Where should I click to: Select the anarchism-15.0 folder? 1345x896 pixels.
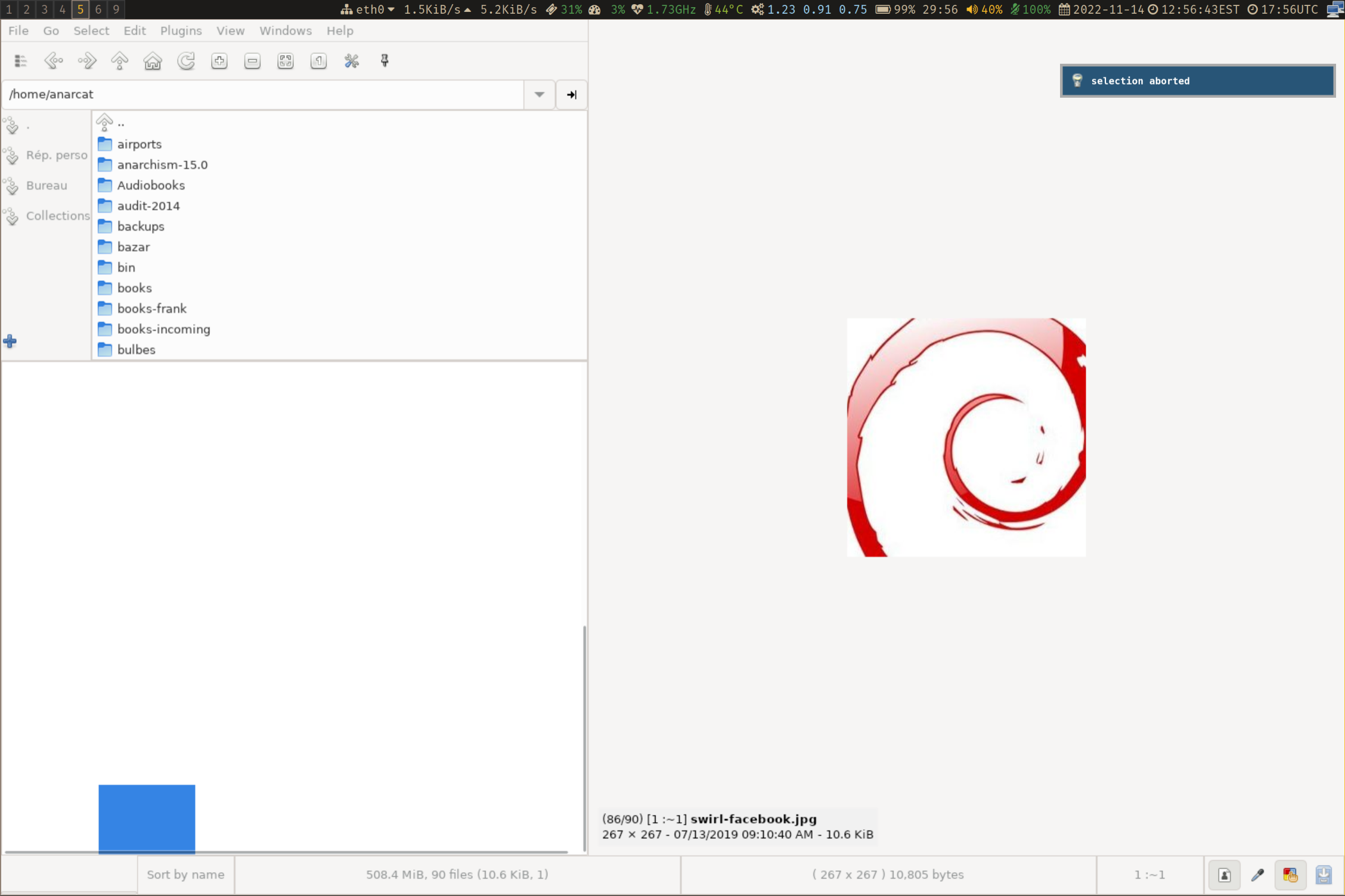[340, 165]
